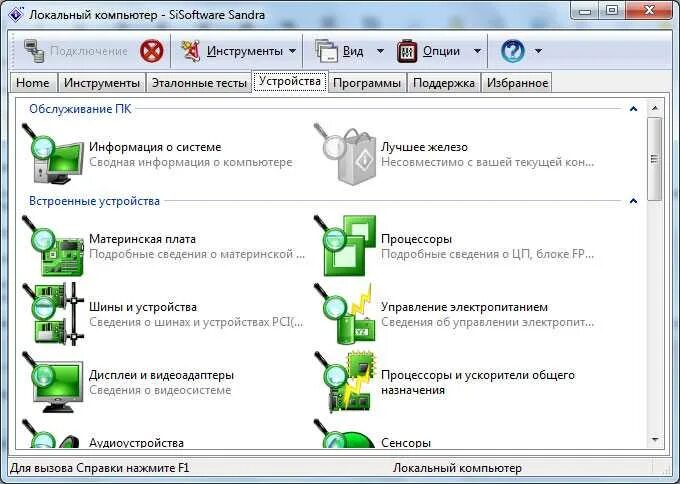Screen dimensions: 680x484
Task: Collapse the Обслуживание ПК section
Action: tap(633, 109)
